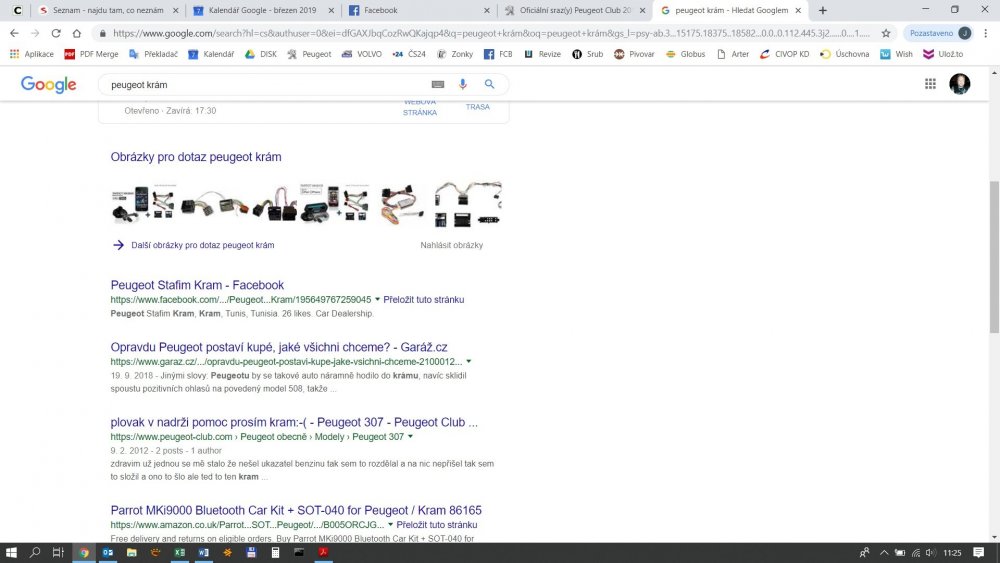Open the last image thumbnail of wiring harness
Image resolution: width=1000 pixels, height=563 pixels.
[x=467, y=203]
